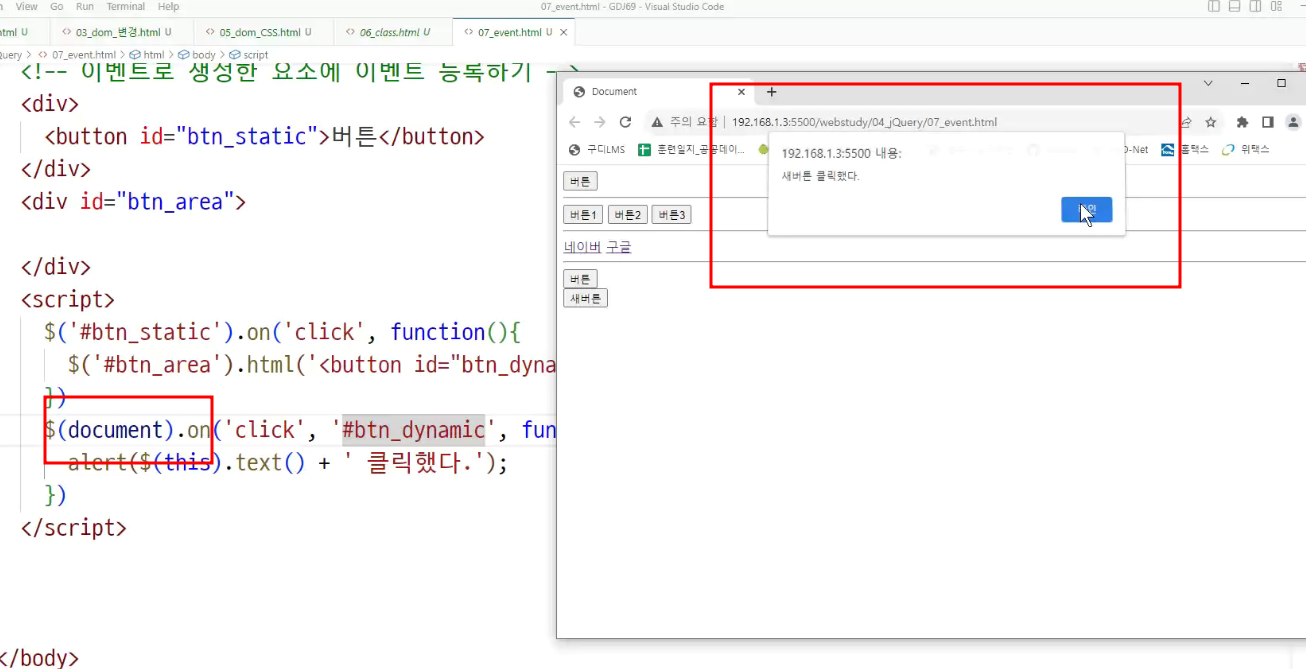
Task: Click the browser address bar URL
Action: click(864, 122)
